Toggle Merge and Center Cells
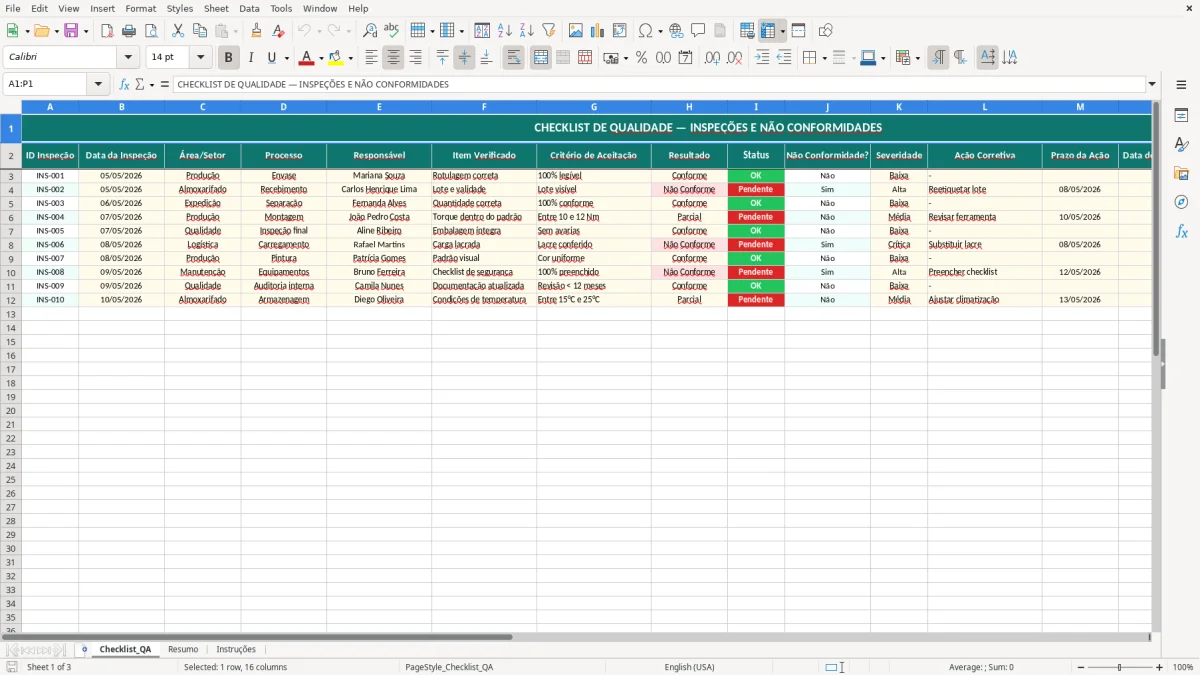Screen dimensions: 1200x675 click(x=541, y=58)
